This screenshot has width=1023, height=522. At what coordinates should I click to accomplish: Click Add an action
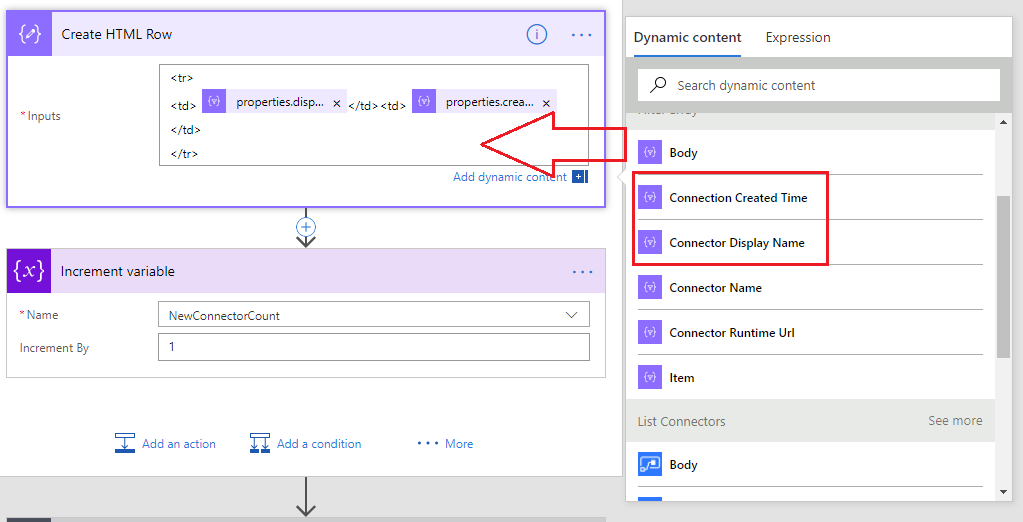click(166, 444)
